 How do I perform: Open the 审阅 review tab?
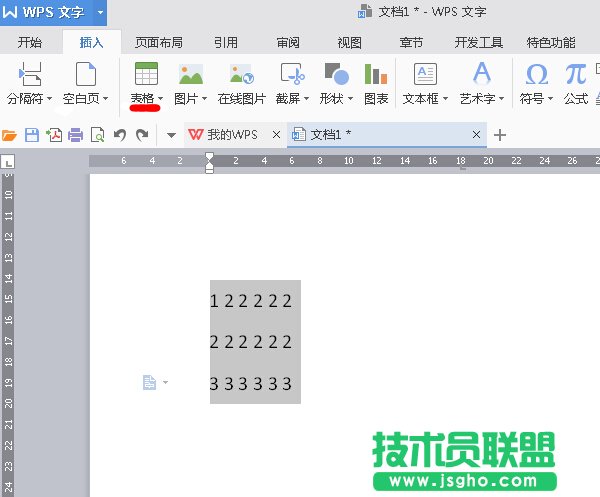click(288, 42)
